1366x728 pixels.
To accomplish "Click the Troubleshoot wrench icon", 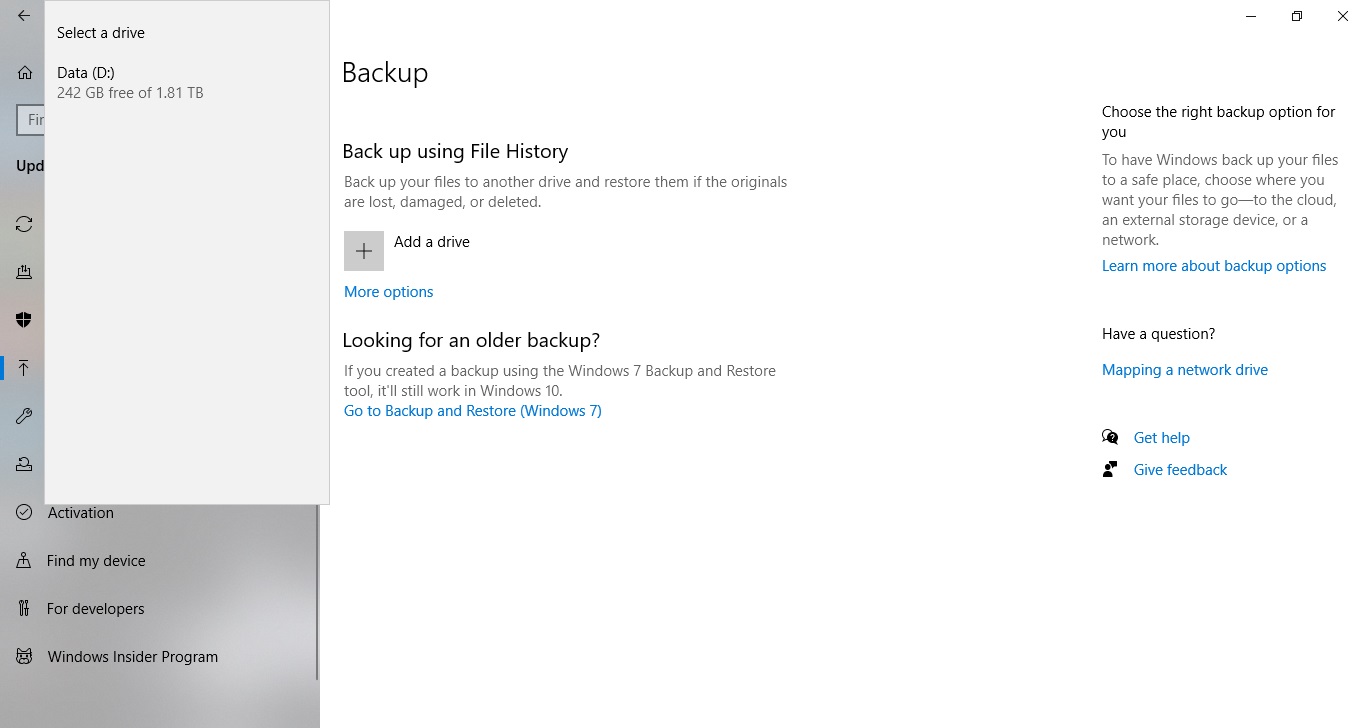I will tap(24, 416).
